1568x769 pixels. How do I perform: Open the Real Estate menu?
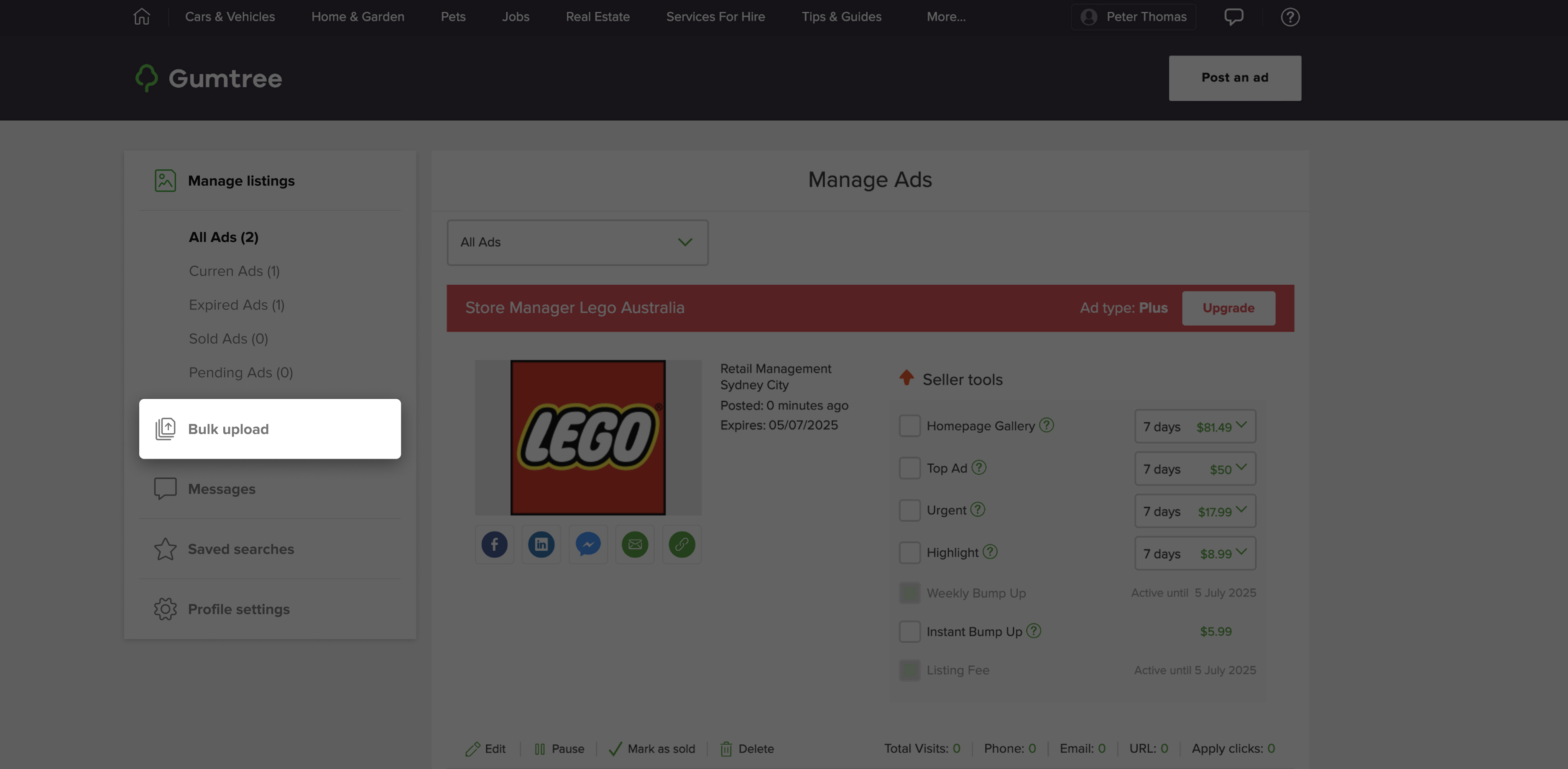598,16
